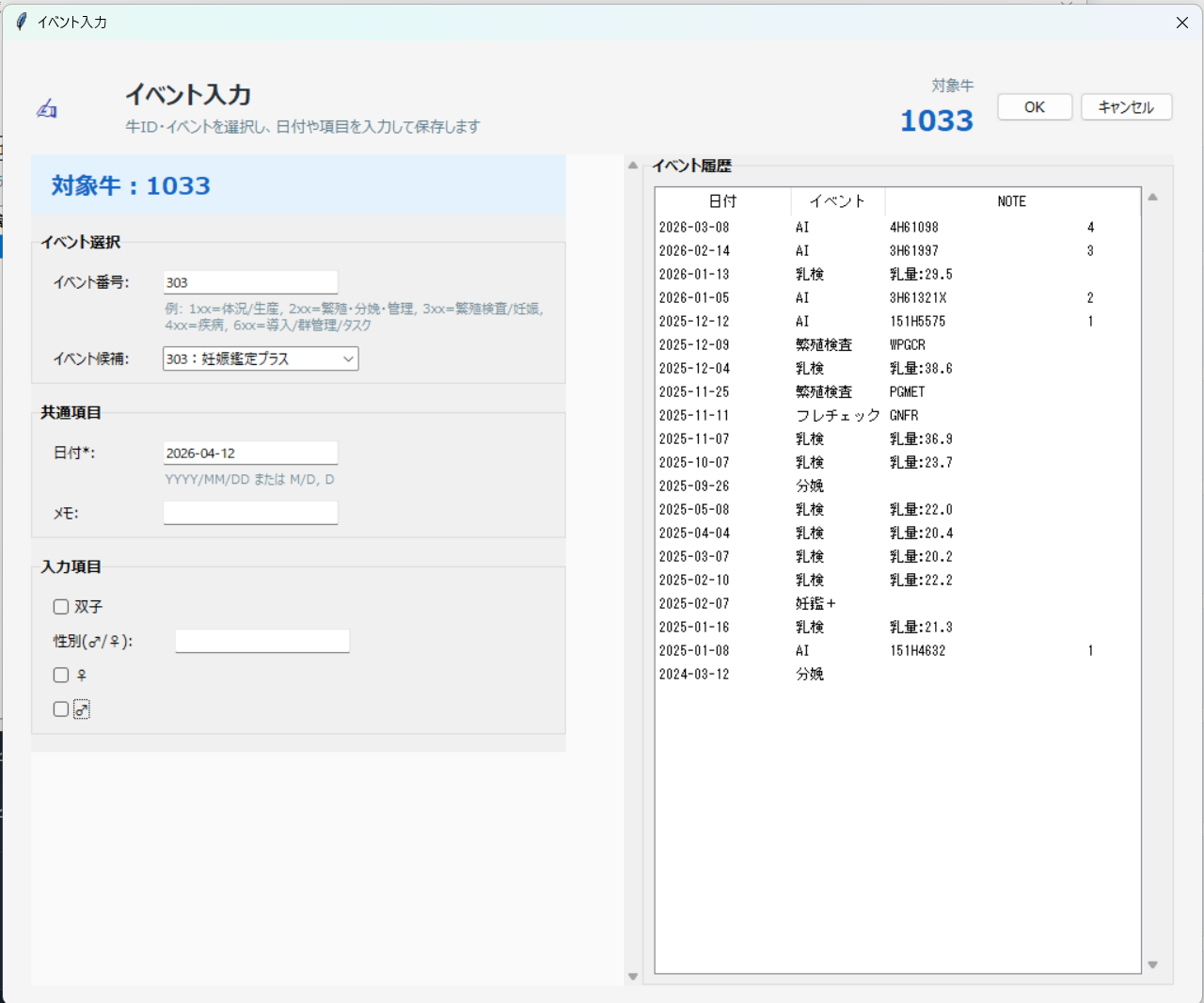The image size is (1204, 1003).
Task: Click the history list's scroll-down arrow
Action: [x=1152, y=964]
